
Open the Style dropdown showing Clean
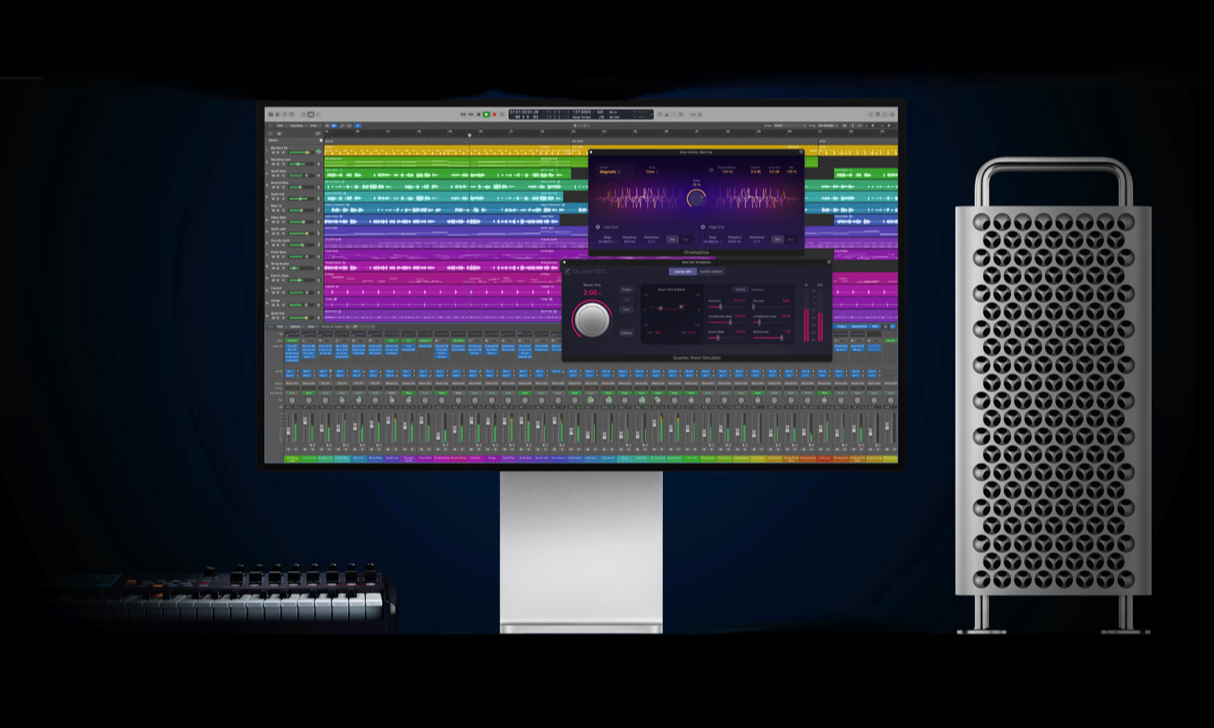[x=650, y=172]
